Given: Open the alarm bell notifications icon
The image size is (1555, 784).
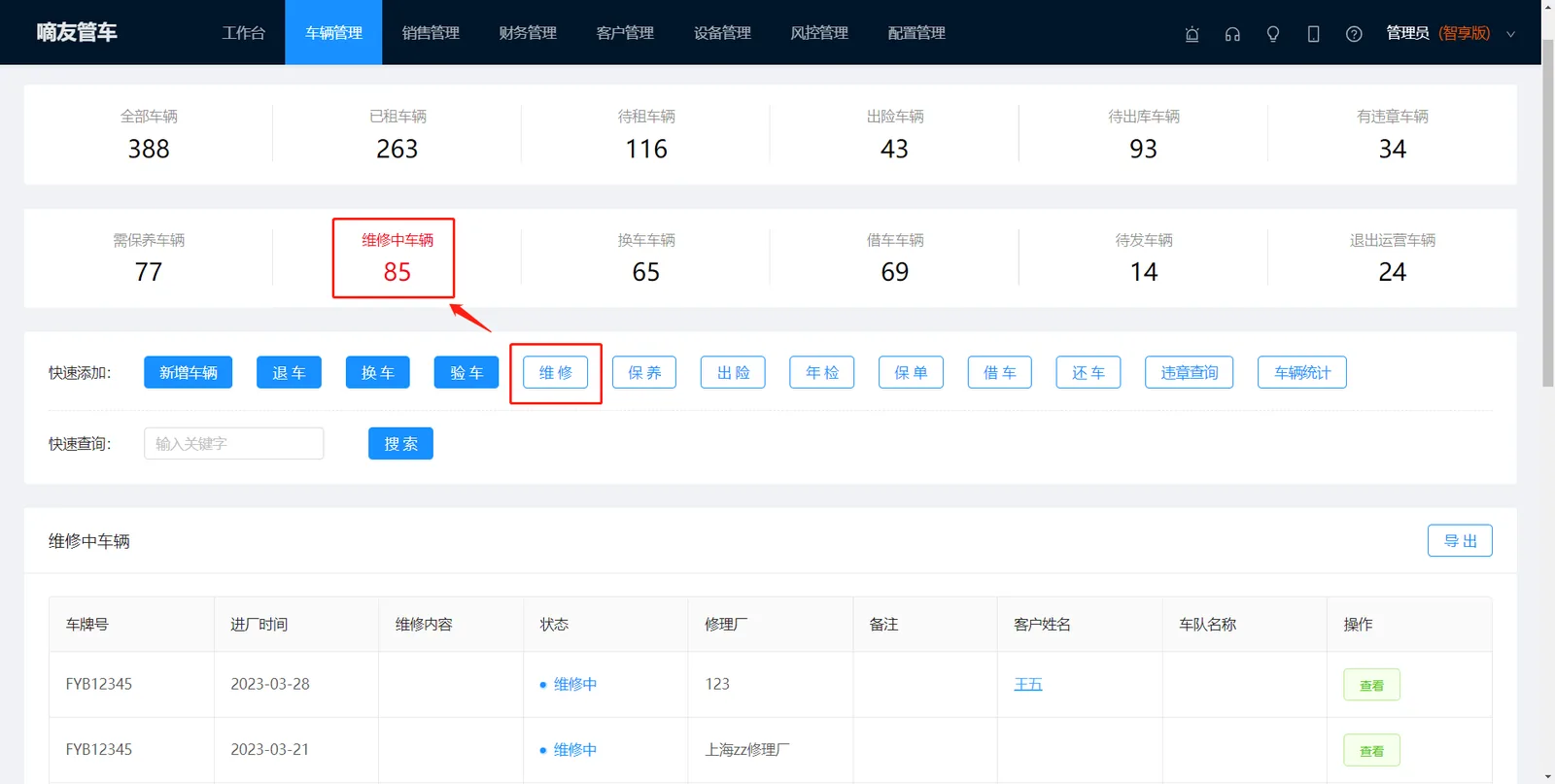Looking at the screenshot, I should point(1192,34).
